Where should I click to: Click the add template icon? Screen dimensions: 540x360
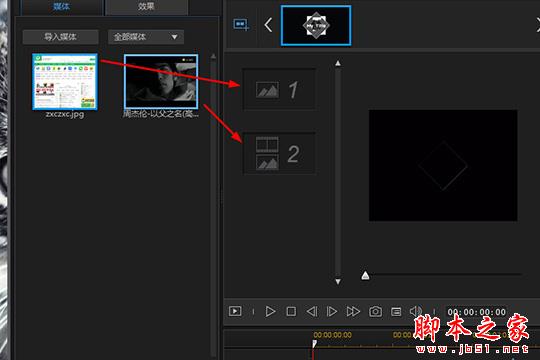click(241, 25)
